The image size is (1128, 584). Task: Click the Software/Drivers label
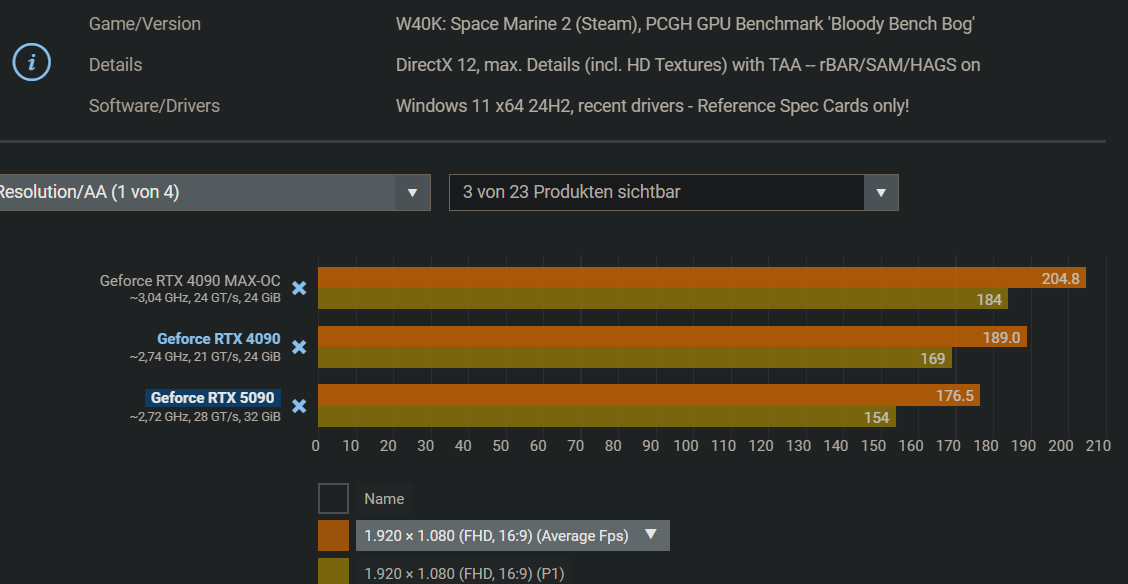(x=154, y=106)
